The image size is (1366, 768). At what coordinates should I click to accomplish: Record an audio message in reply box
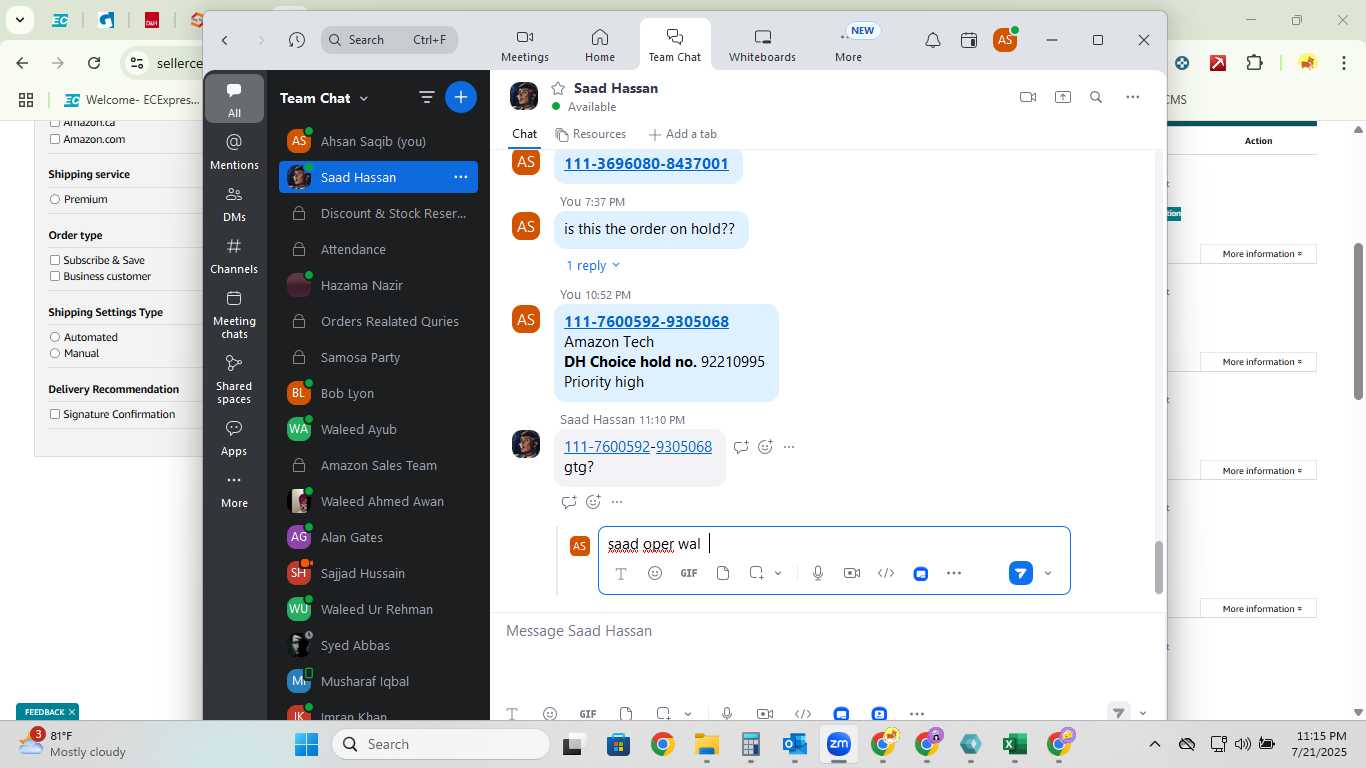[818, 573]
